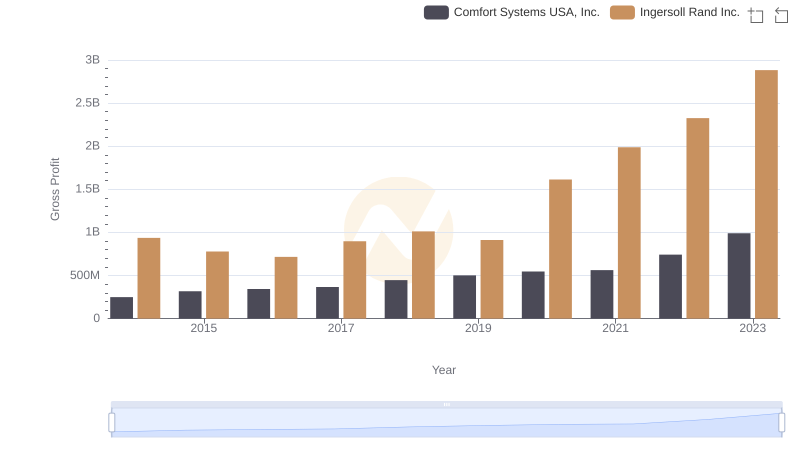Screen dimensions: 800x461
Task: Select the left handle of the range slider
Action: pyautogui.click(x=112, y=423)
